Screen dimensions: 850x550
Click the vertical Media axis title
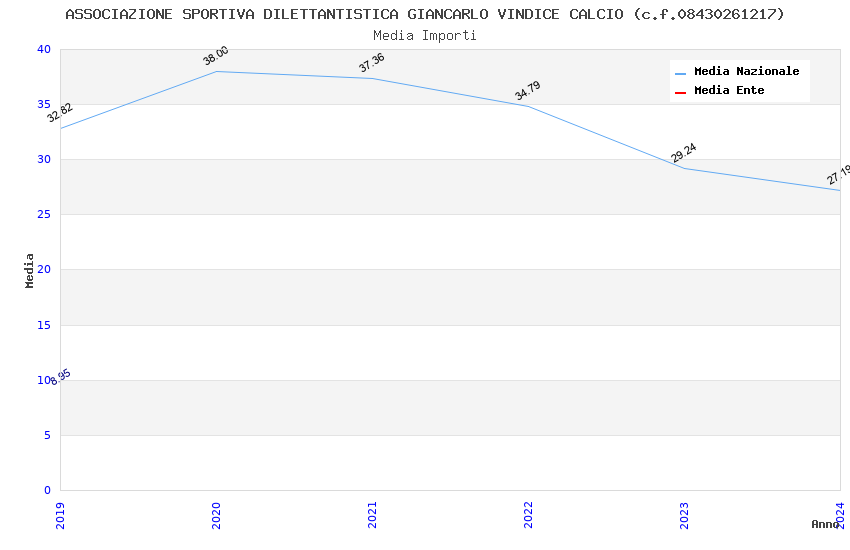(x=30, y=270)
